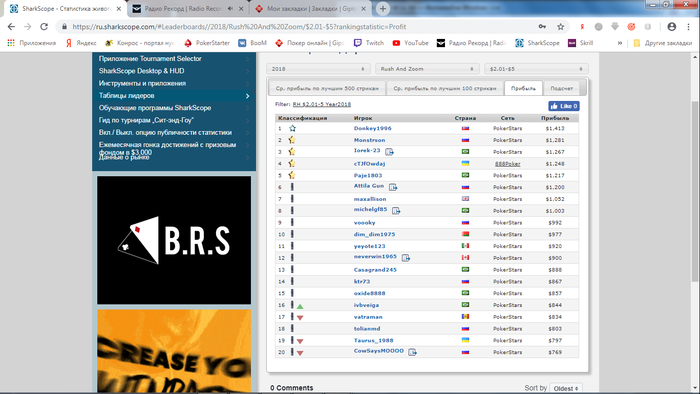Click the star icon beside rank 1

pos(292,128)
